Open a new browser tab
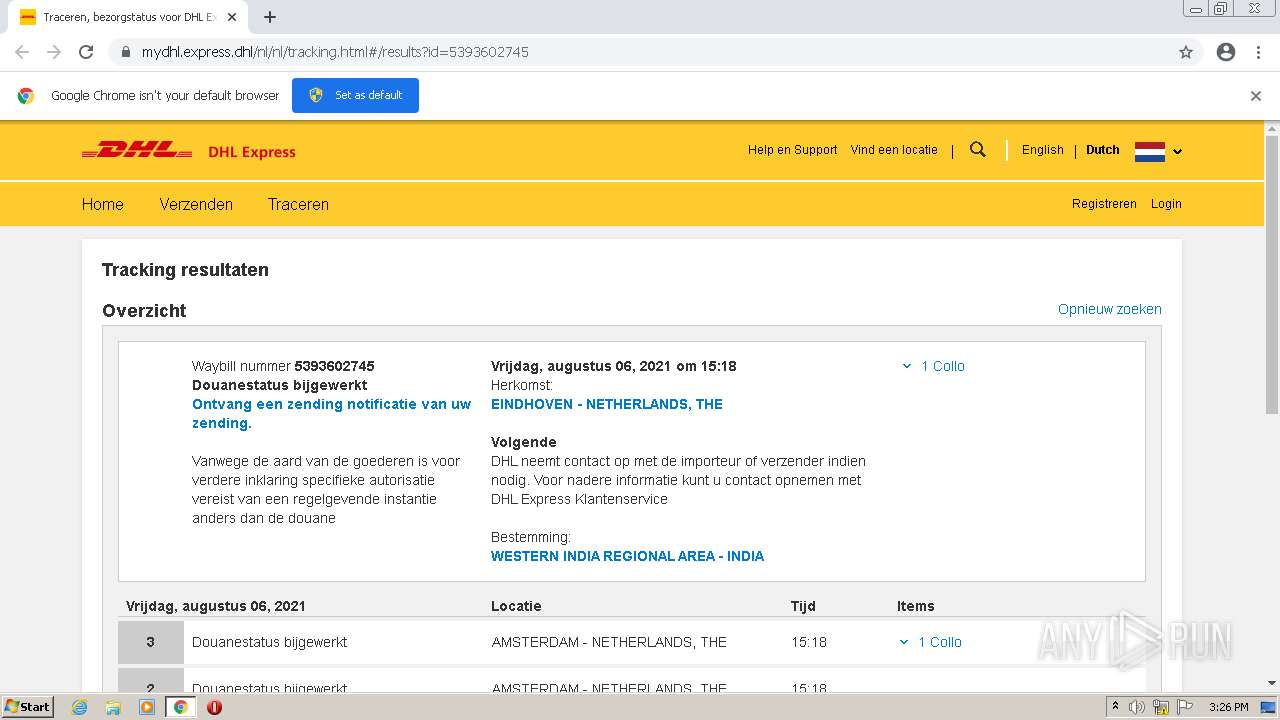The image size is (1280, 720). click(x=270, y=17)
